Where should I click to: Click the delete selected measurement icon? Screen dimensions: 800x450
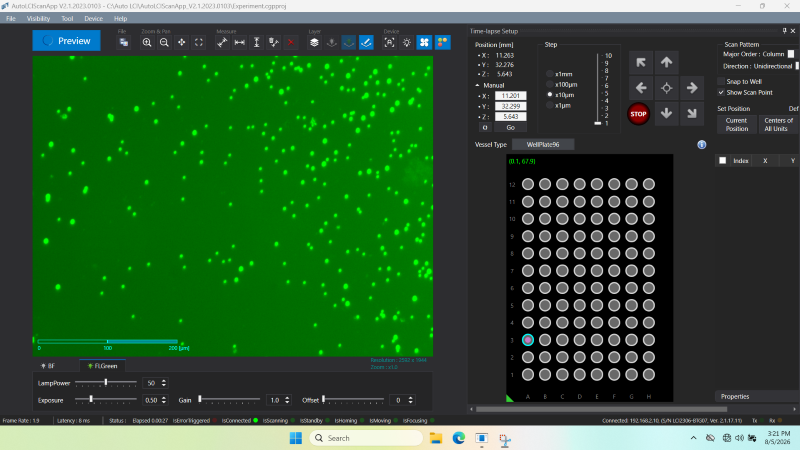(x=274, y=42)
